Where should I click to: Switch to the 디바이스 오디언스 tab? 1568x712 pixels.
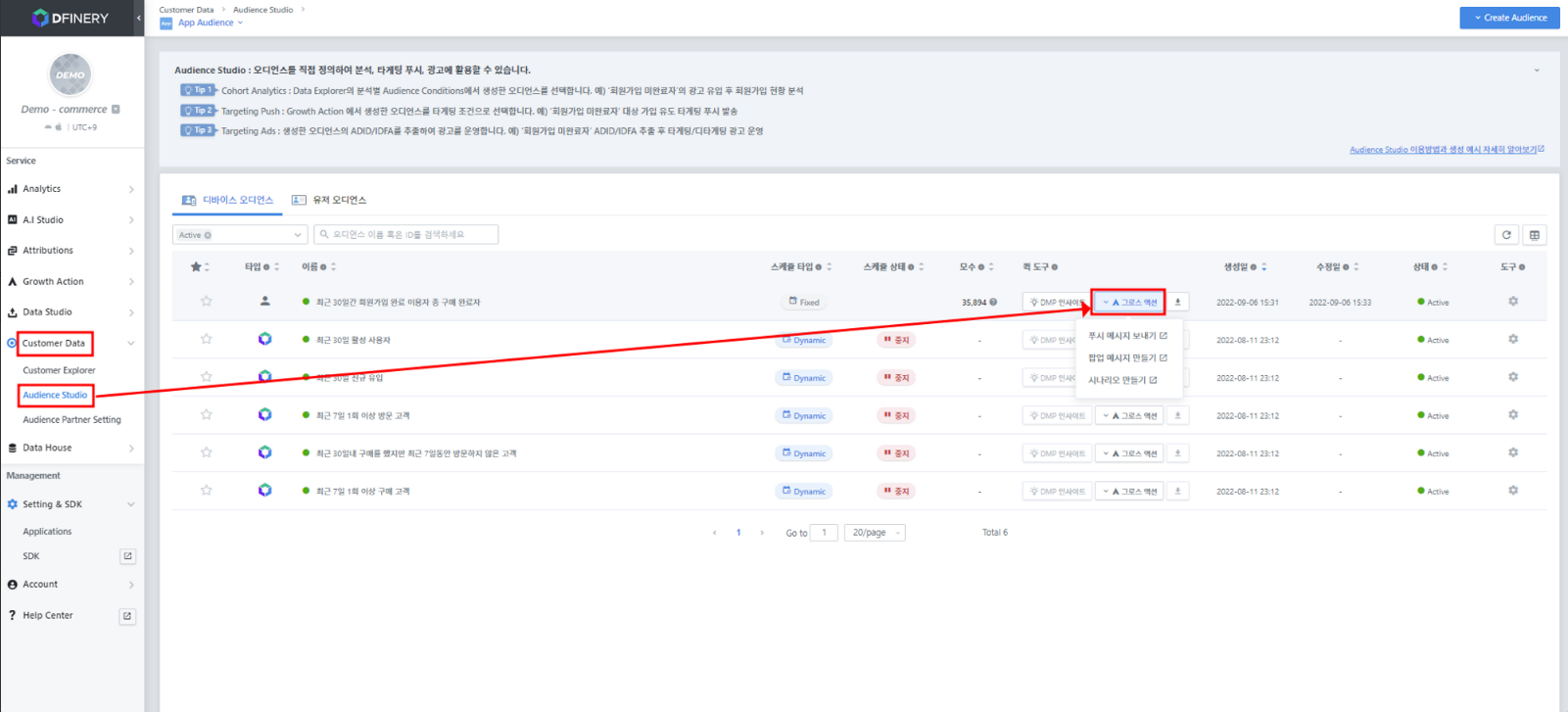pyautogui.click(x=228, y=200)
